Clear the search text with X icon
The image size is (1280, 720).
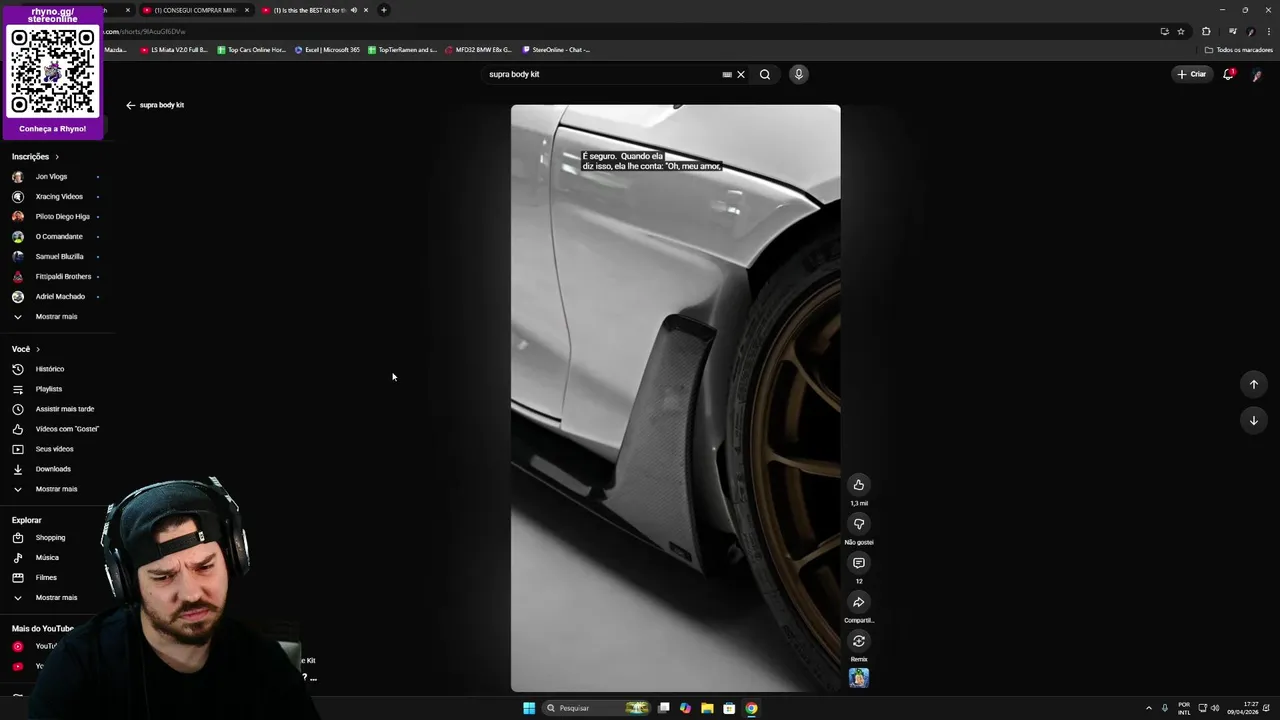(x=741, y=74)
